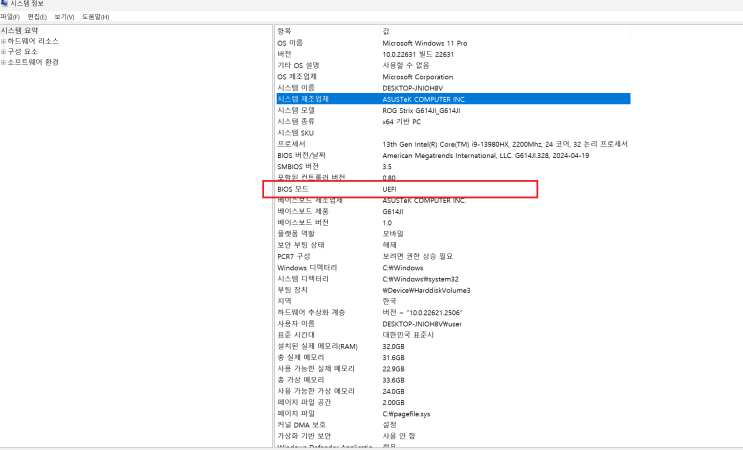The image size is (743, 450).
Task: Select the 시스템 요약 tree node
Action: [x=19, y=30]
